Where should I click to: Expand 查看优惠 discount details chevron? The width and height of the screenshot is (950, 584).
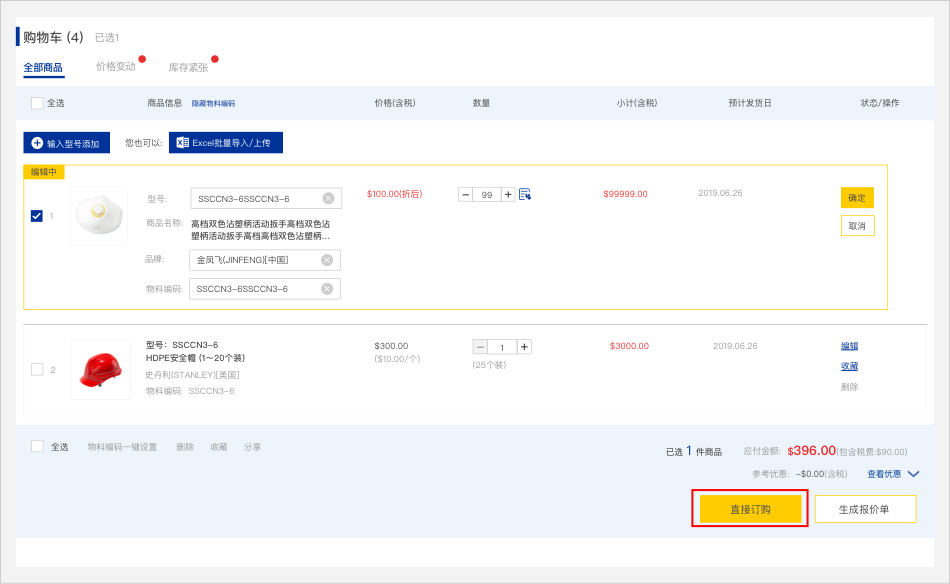click(913, 474)
